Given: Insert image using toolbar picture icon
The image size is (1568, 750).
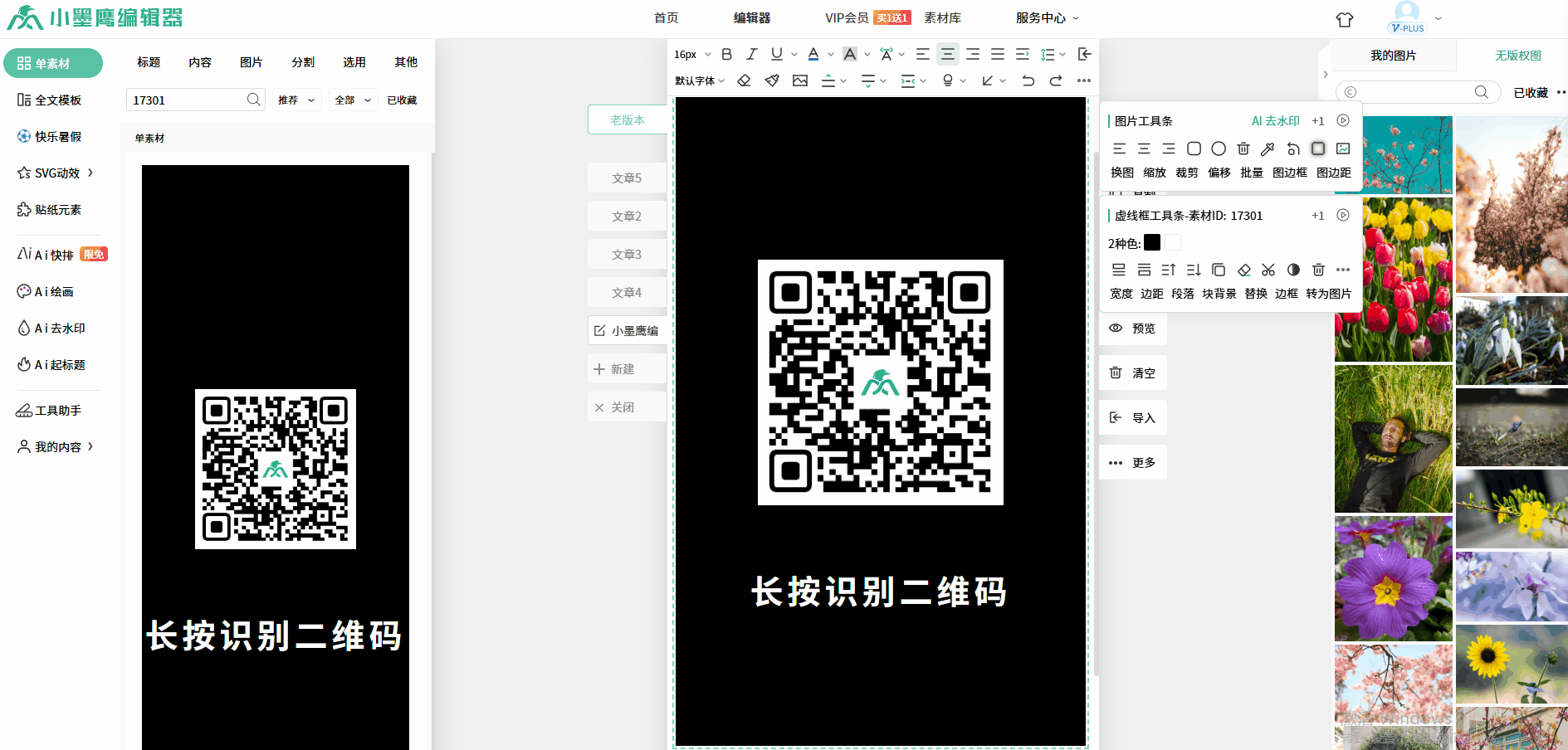Looking at the screenshot, I should coord(800,80).
